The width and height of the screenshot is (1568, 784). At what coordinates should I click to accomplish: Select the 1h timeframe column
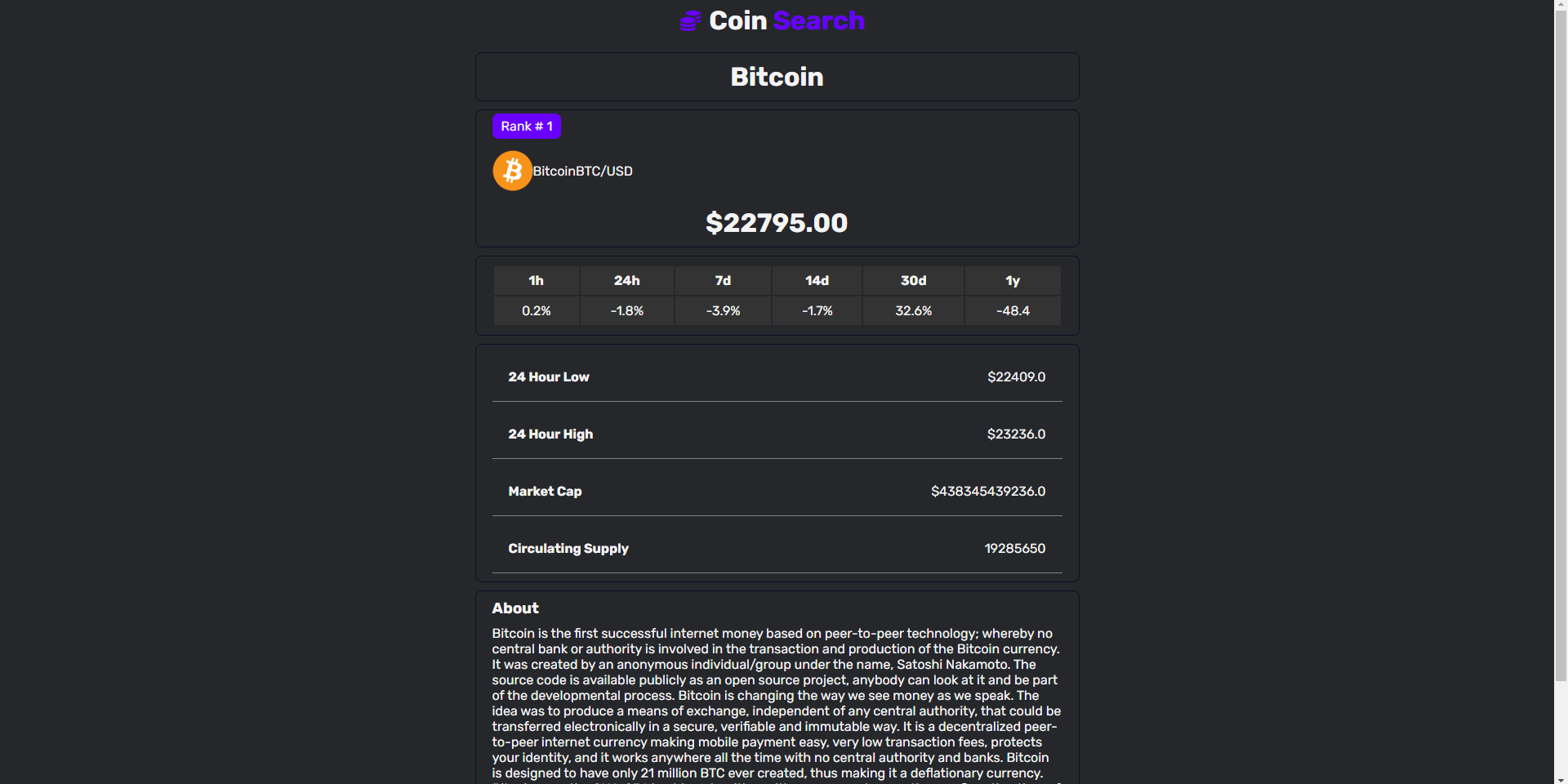click(537, 280)
